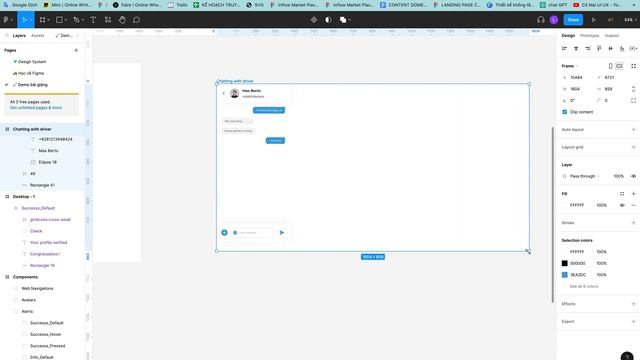Align vertical centers icon
640x360 pixels.
(611, 49)
